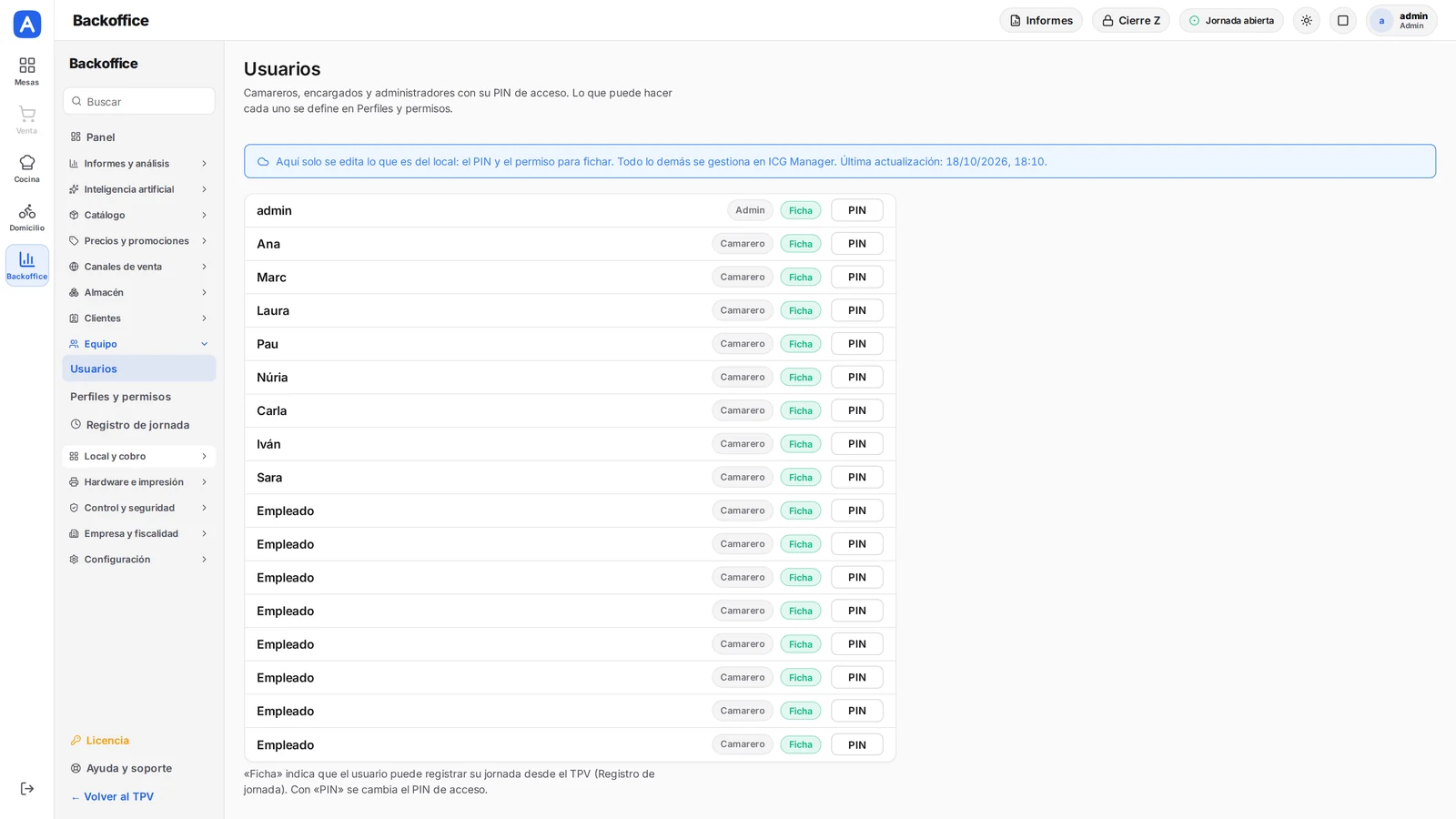Toggle the Ficha badge for Sara

point(801,478)
